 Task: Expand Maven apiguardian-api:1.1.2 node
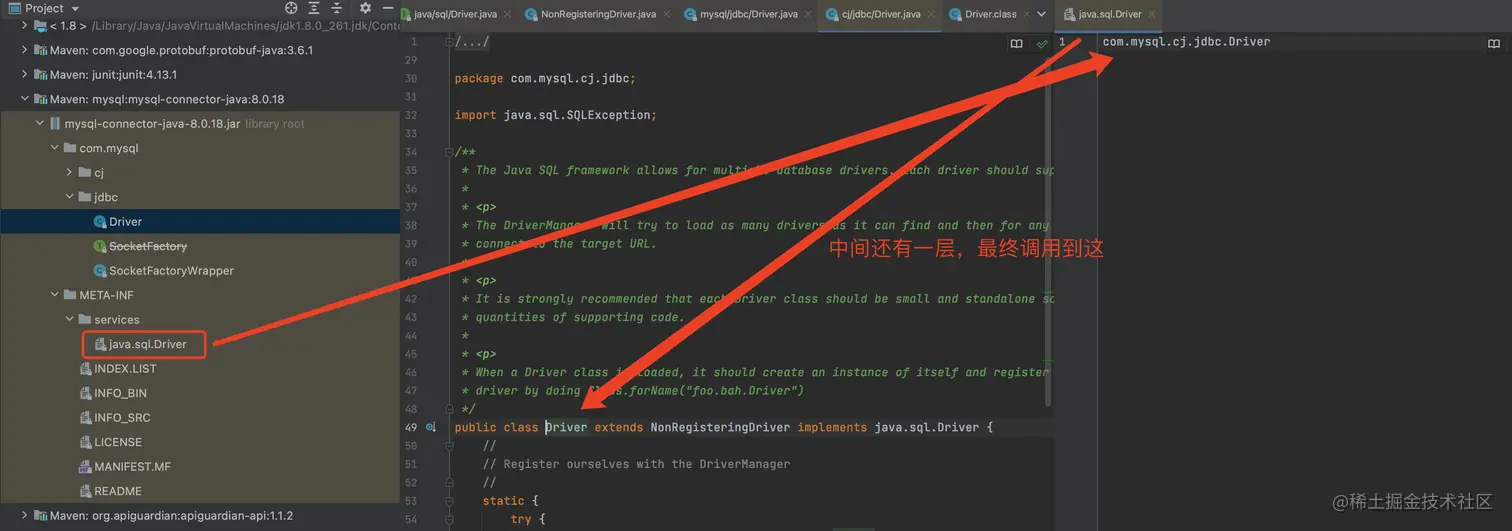click(x=24, y=516)
